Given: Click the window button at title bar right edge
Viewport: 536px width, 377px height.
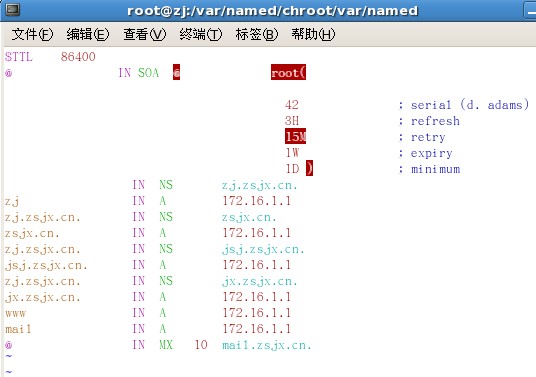Looking at the screenshot, I should click(530, 11).
